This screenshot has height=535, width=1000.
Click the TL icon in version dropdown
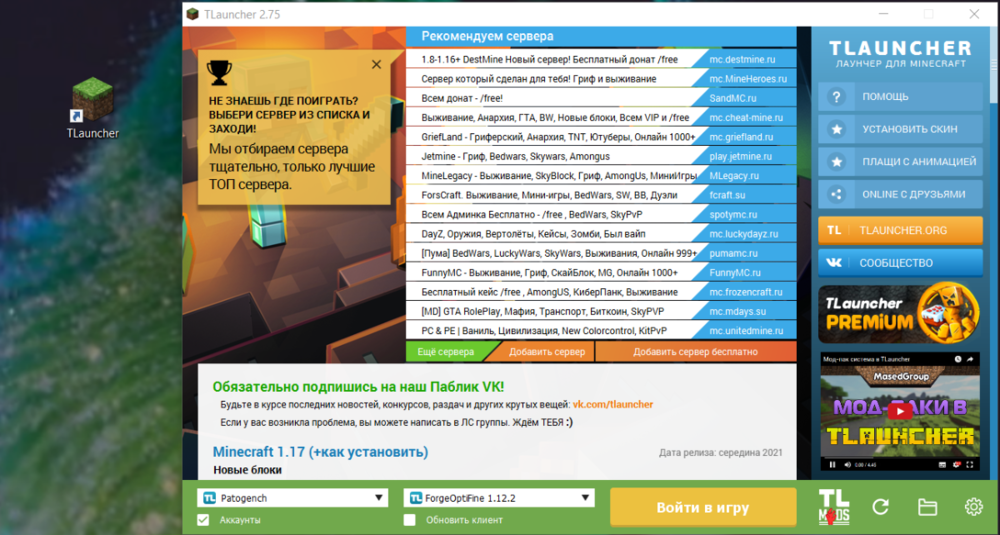tap(416, 498)
